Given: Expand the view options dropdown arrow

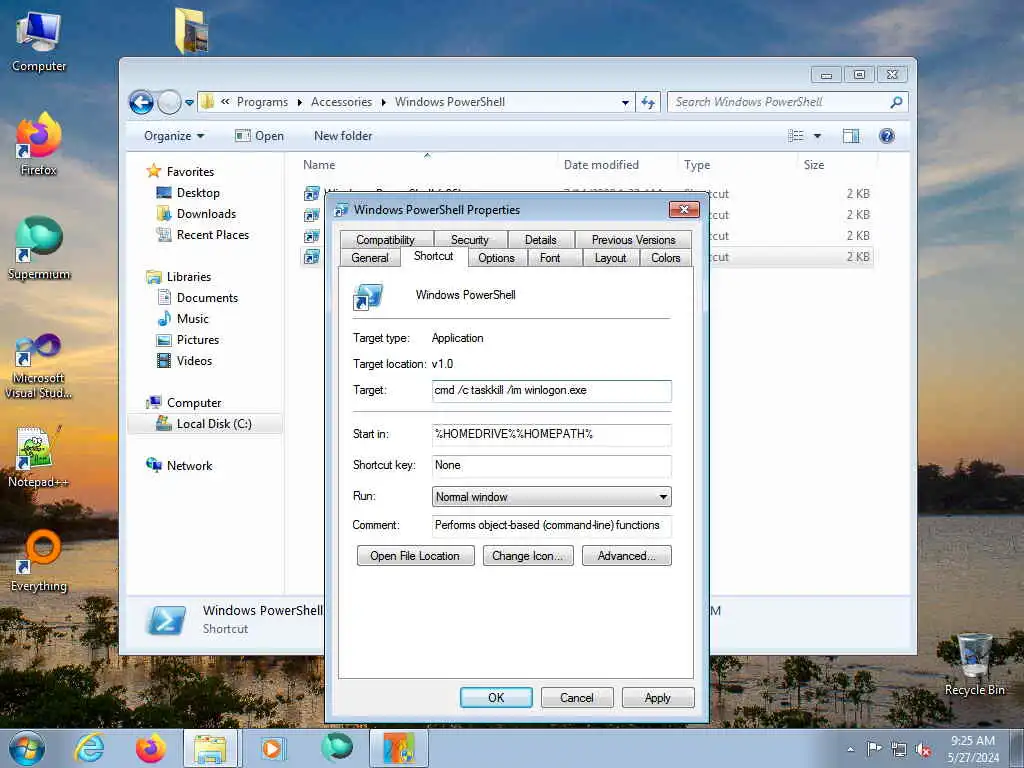Looking at the screenshot, I should 817,136.
